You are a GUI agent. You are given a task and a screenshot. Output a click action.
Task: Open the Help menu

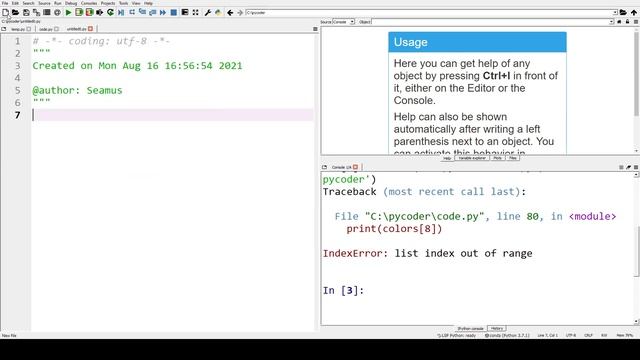pyautogui.click(x=148, y=3)
